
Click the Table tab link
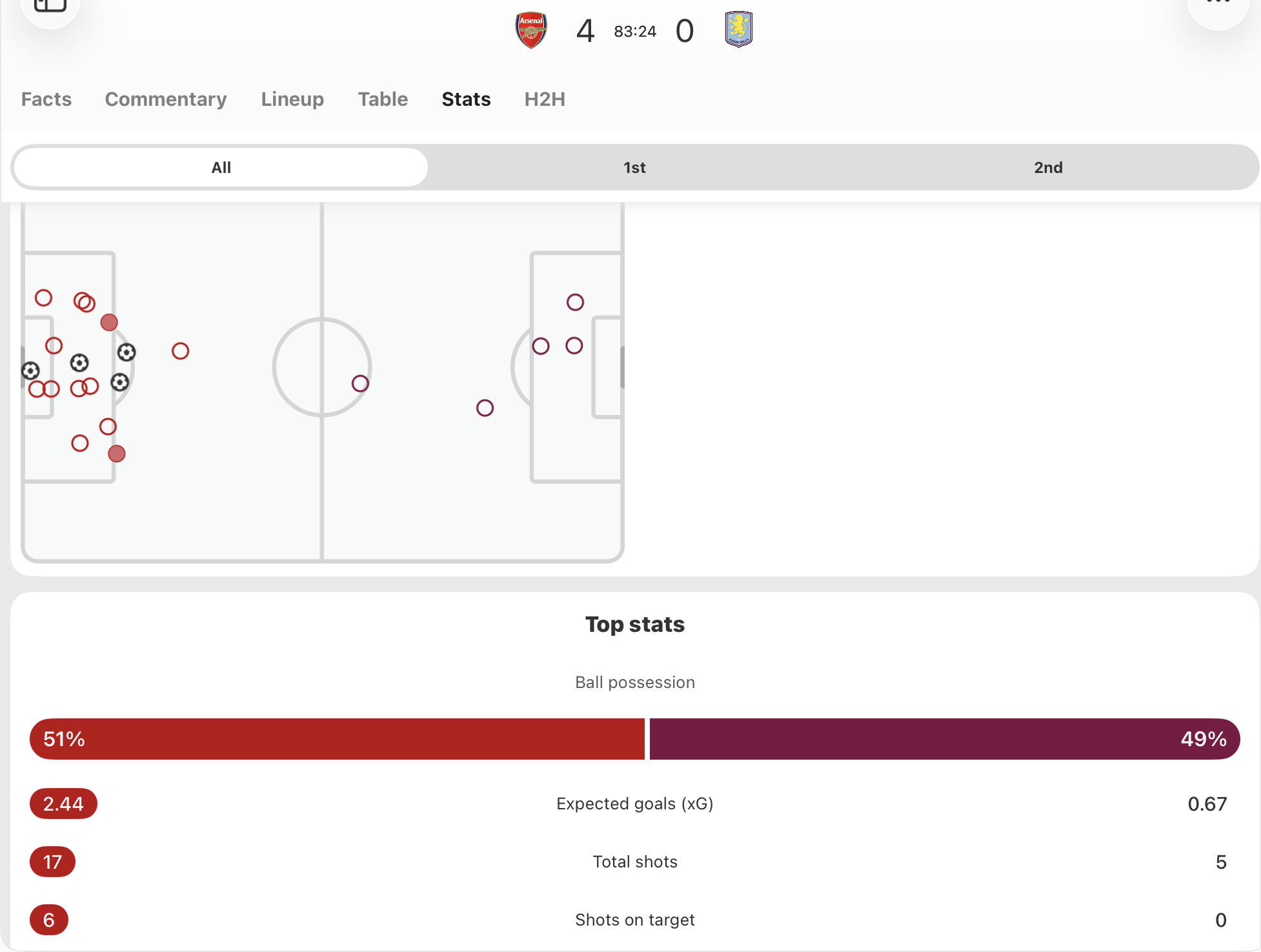tap(383, 99)
